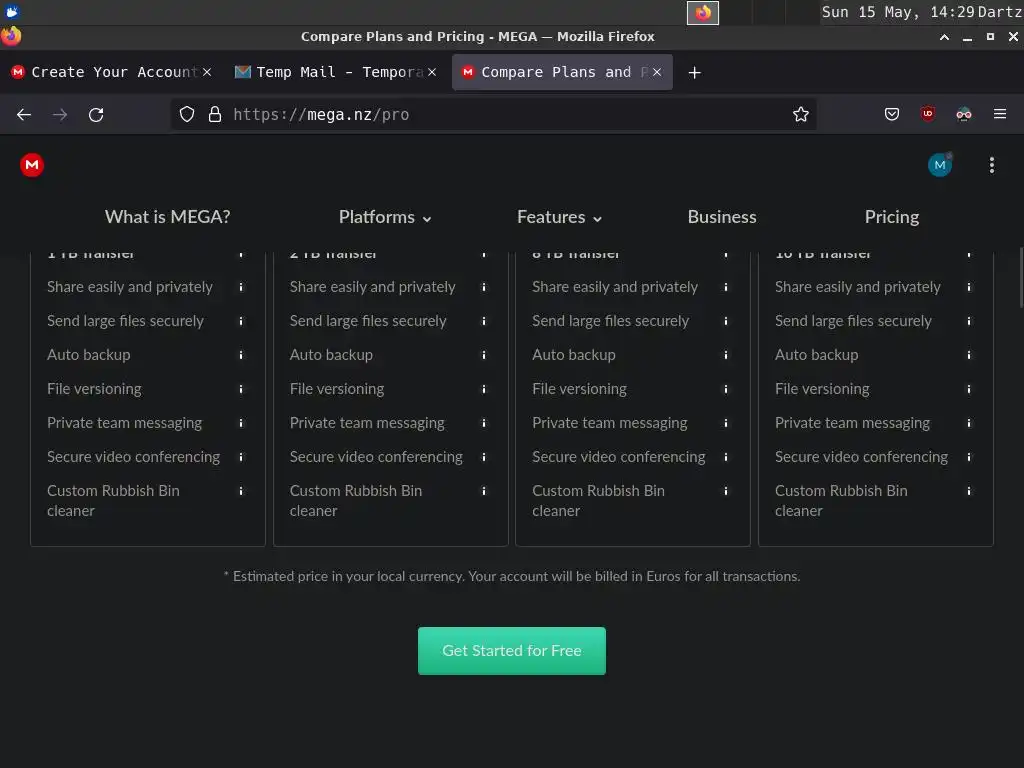Open the Pricing nav item
Screen dimensions: 1024x768
point(891,217)
